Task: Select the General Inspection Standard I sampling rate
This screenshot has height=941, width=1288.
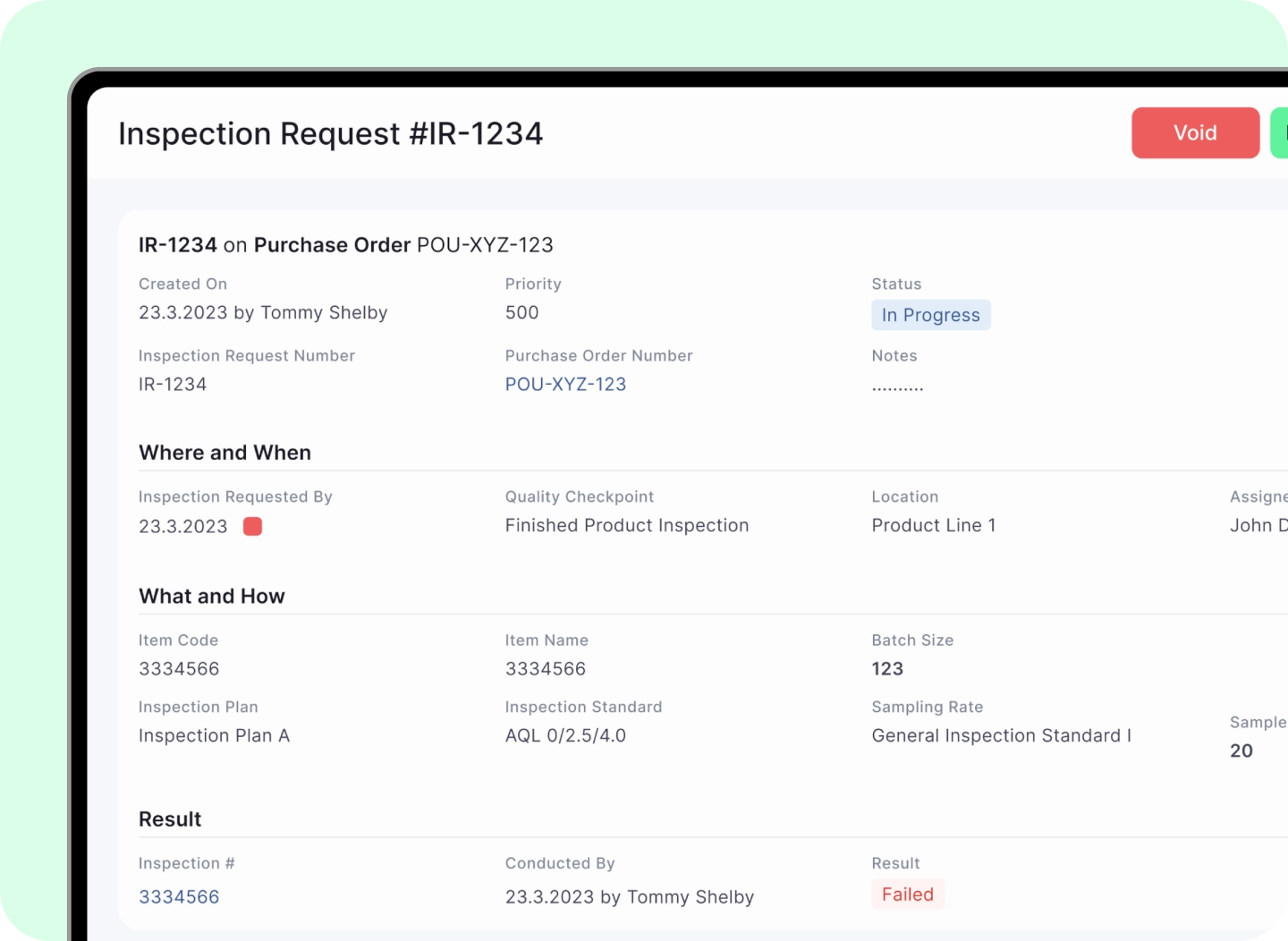Action: coord(1001,735)
